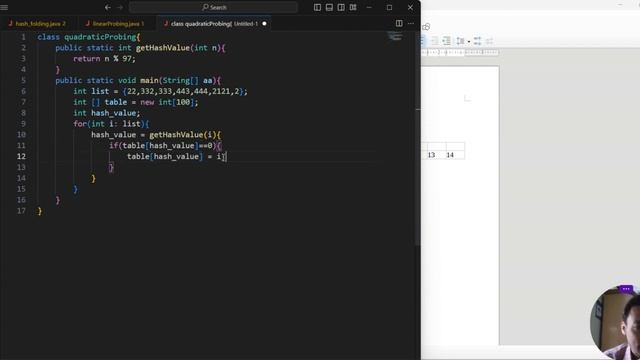Click 'return n % 97;' on line 3
Screen dimensions: 640x360
coord(104,59)
